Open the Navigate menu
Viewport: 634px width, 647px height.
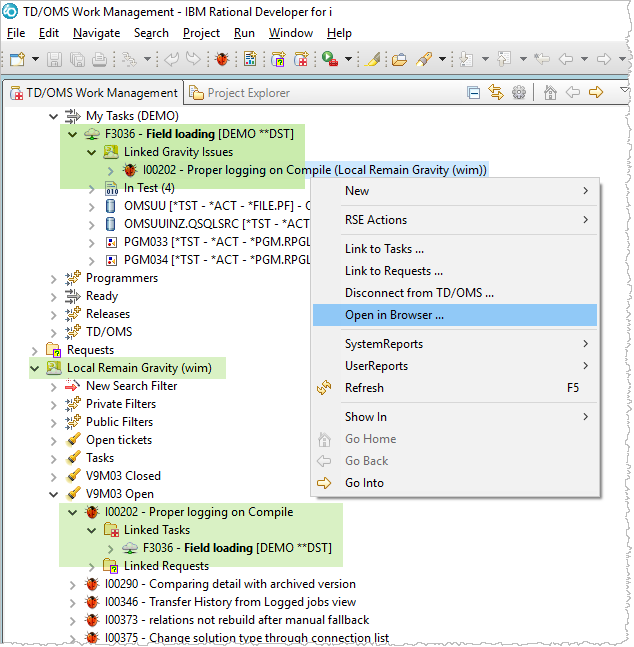click(96, 33)
